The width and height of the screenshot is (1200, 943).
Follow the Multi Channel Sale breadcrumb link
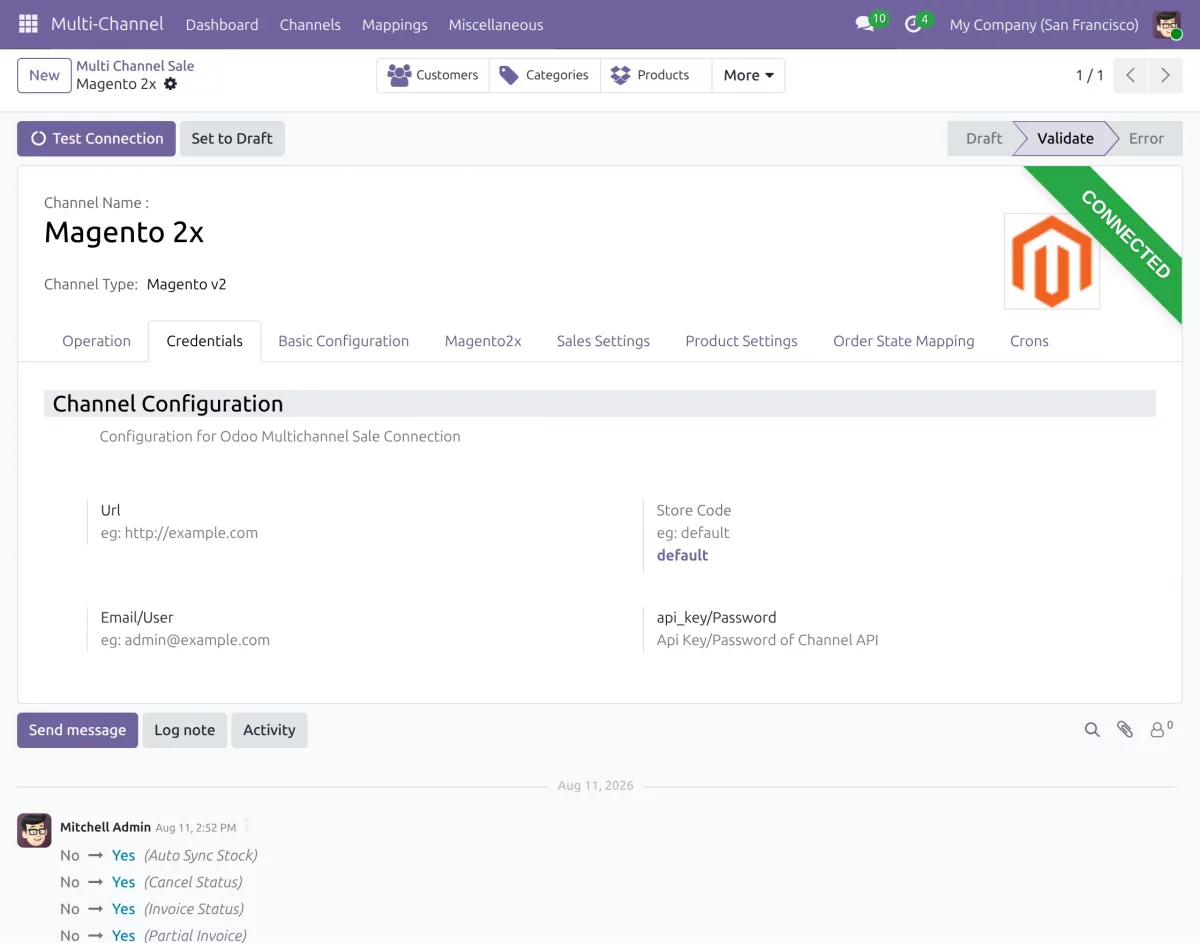coord(135,66)
